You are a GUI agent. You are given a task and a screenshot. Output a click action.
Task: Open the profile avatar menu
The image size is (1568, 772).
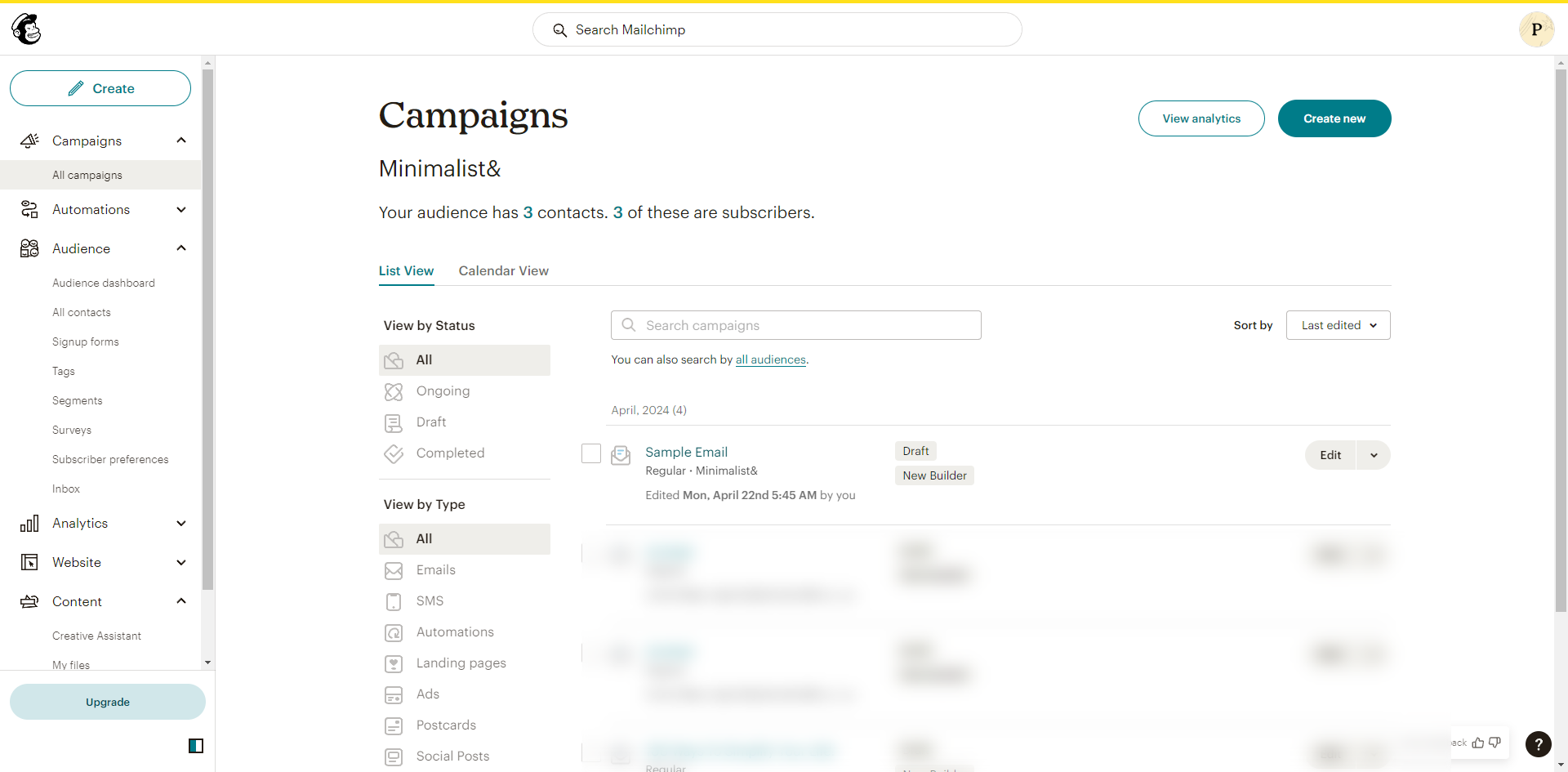(x=1536, y=29)
